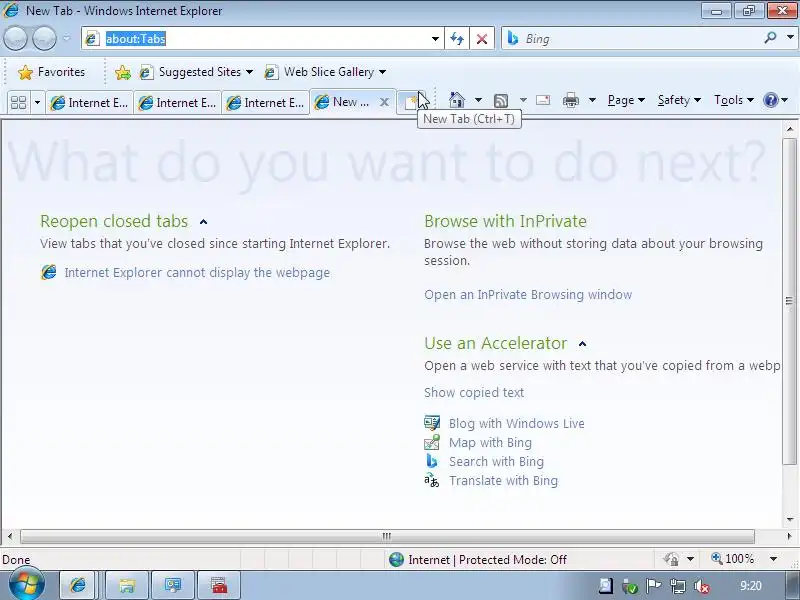This screenshot has height=600, width=800.
Task: Click the scroll down arrow
Action: (790, 520)
